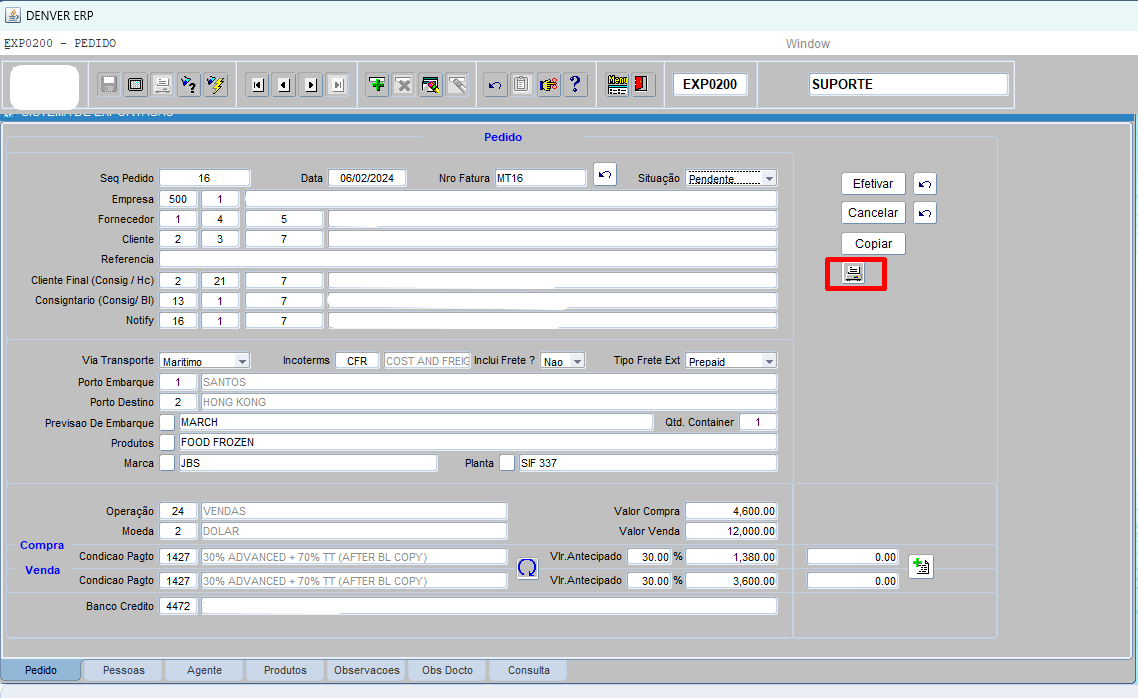Click undo arrow beside Efetivar button
Image resolution: width=1138 pixels, height=698 pixels.
click(x=925, y=184)
